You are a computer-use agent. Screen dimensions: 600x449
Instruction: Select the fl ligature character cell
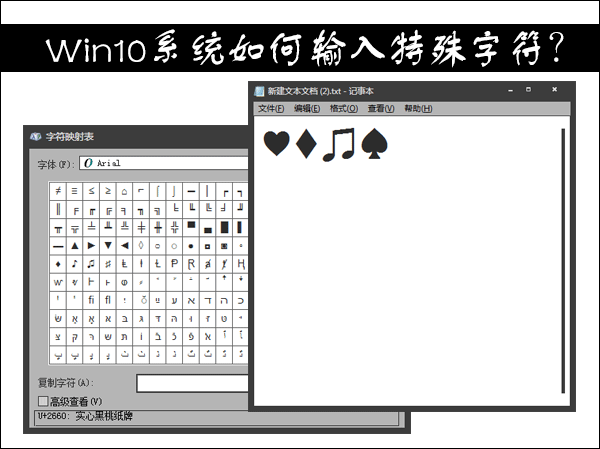[x=108, y=300]
